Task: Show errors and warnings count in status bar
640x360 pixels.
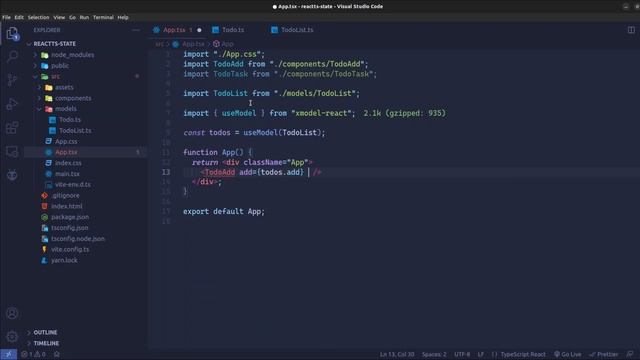Action: [x=33, y=354]
